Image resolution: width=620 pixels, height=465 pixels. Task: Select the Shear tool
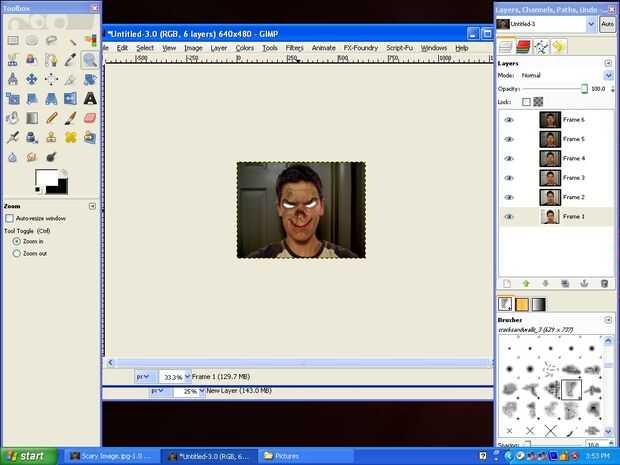pyautogui.click(x=32, y=98)
